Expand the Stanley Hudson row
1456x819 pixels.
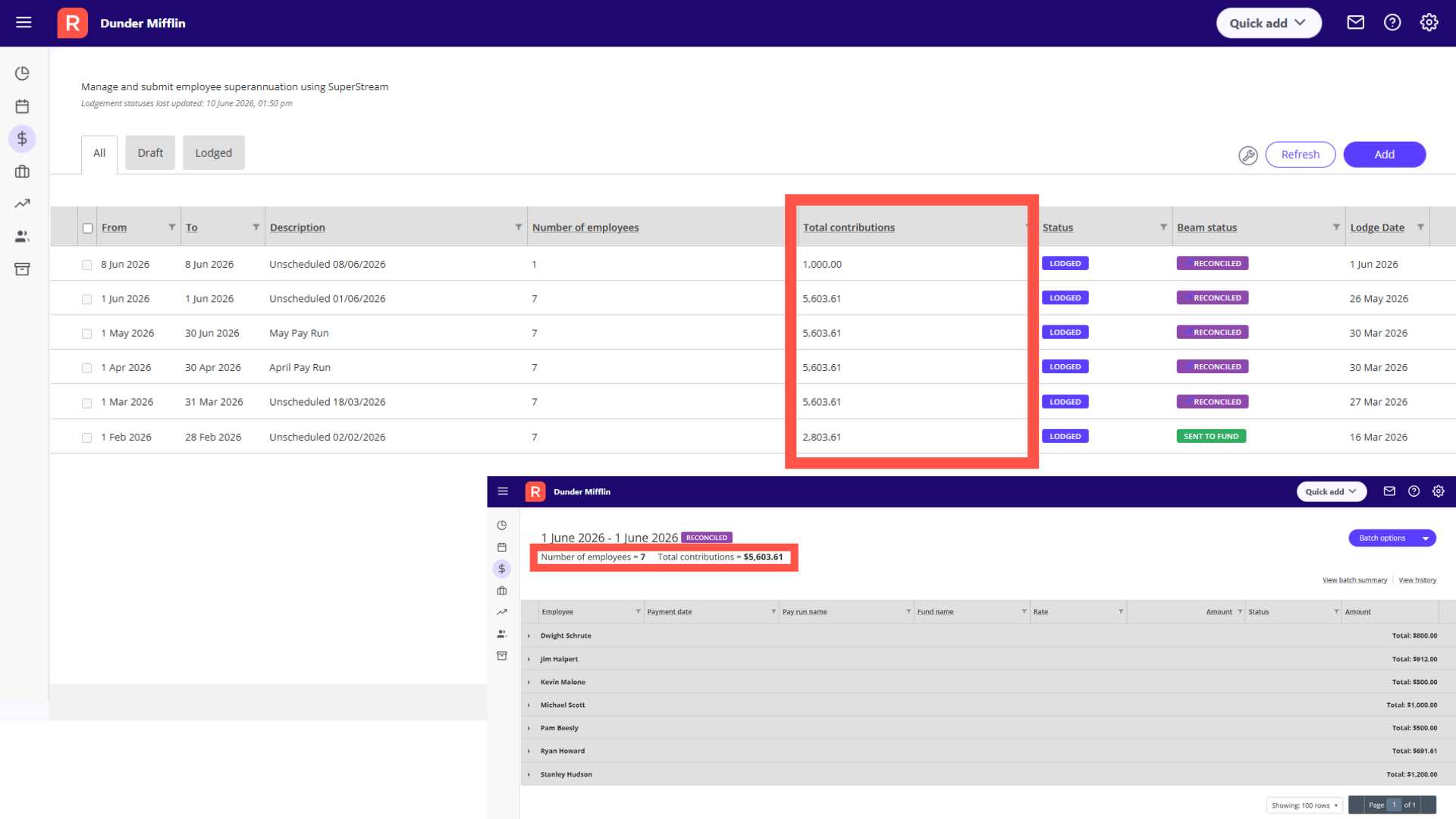(x=529, y=774)
